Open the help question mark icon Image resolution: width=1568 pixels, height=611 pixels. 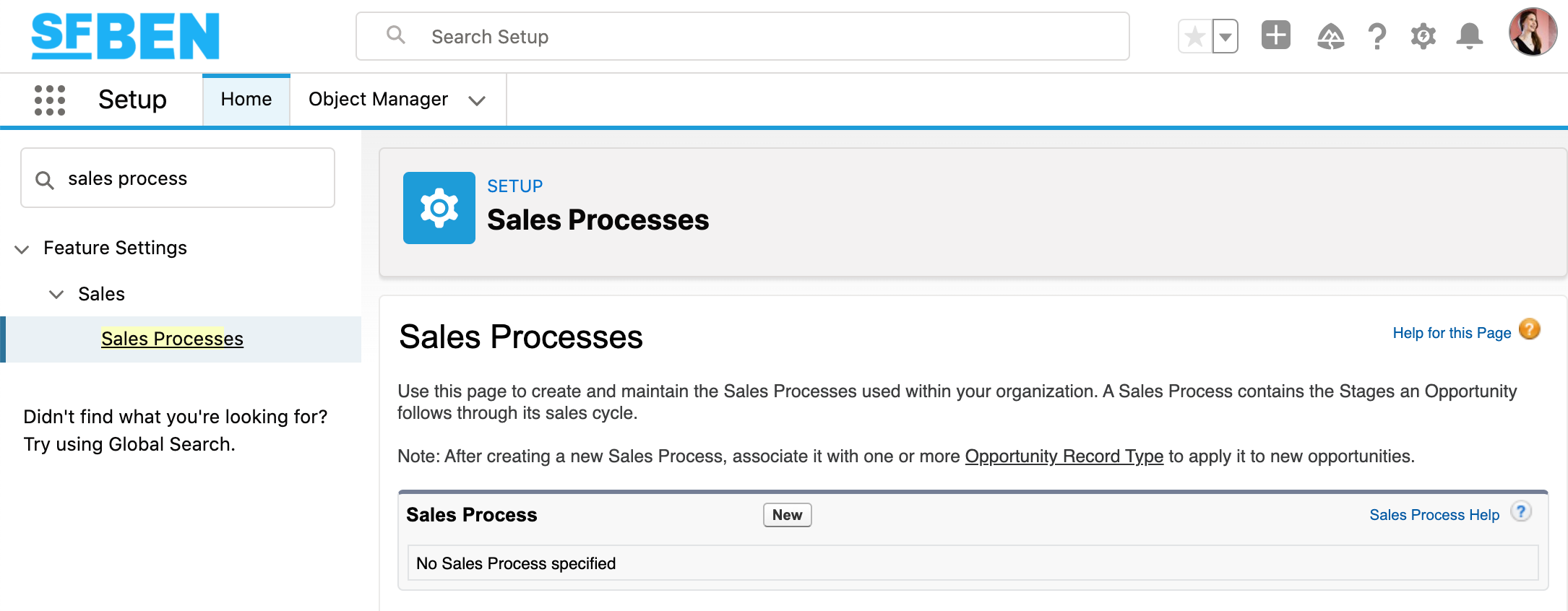[x=1377, y=35]
